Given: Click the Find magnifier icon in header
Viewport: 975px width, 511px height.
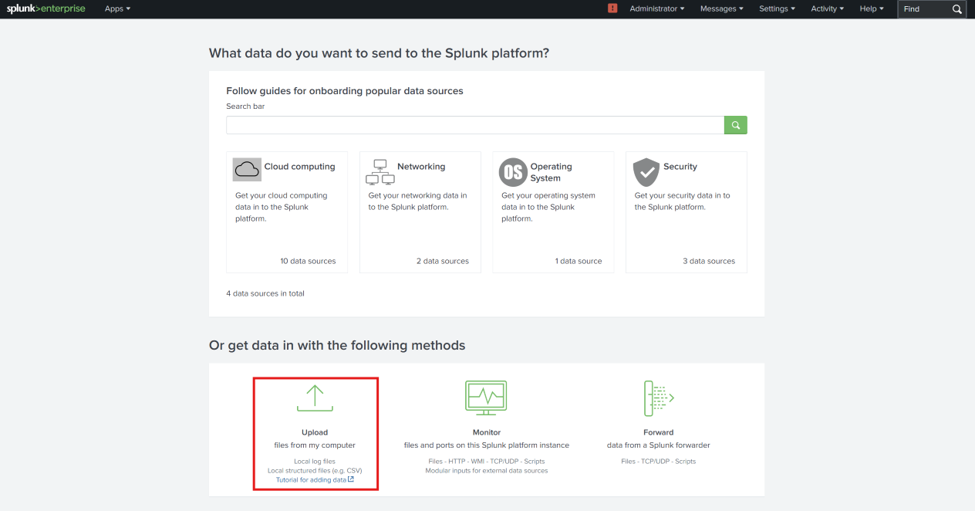Looking at the screenshot, I should [x=957, y=9].
